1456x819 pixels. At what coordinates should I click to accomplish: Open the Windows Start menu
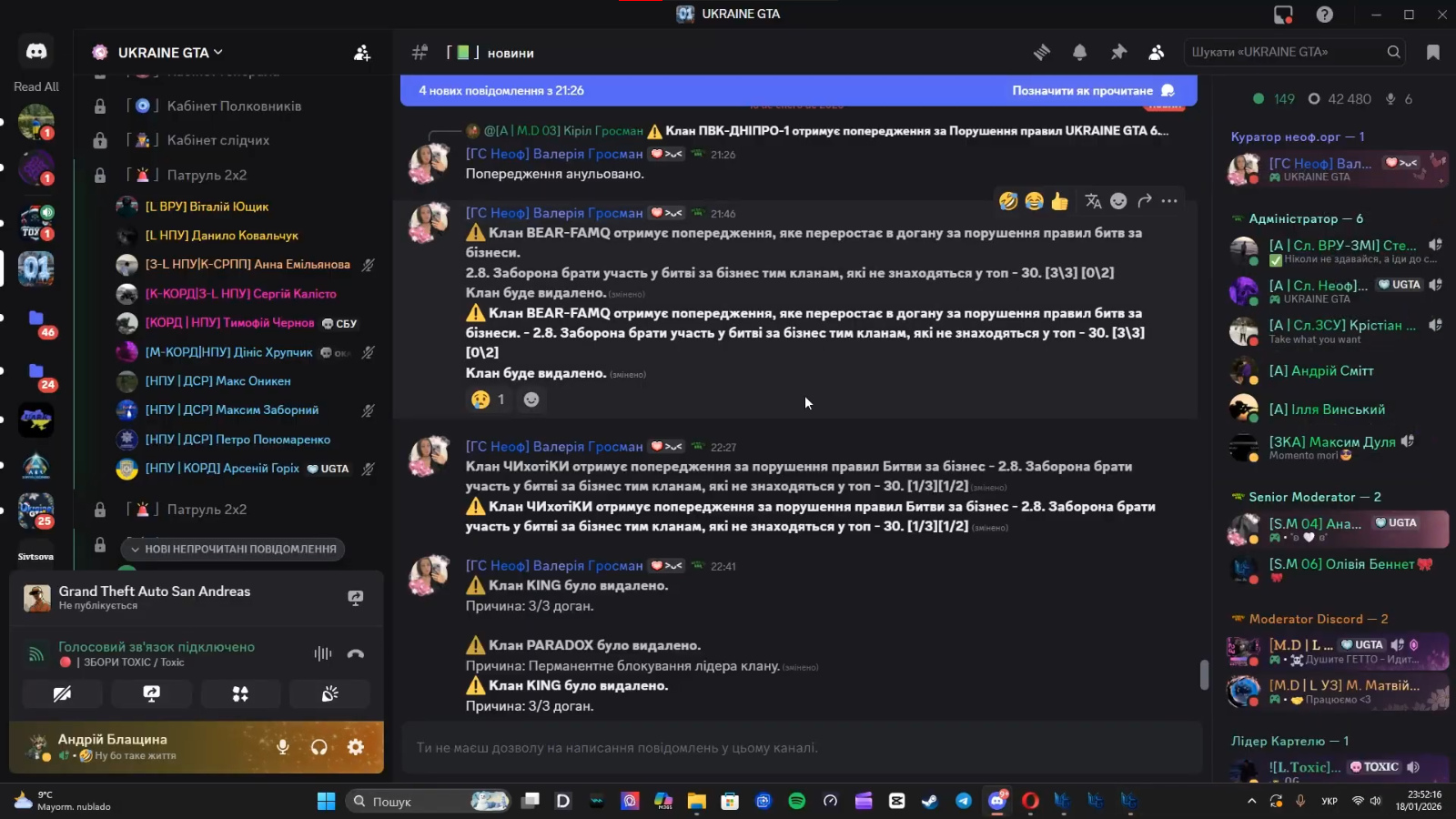326,801
